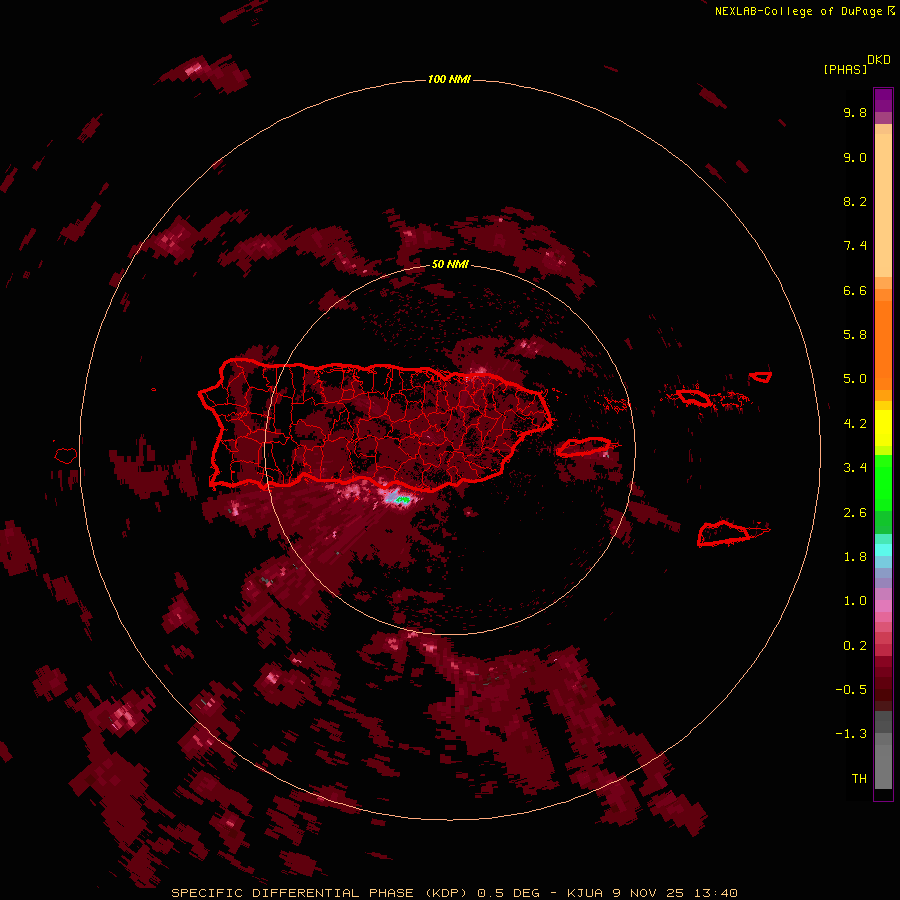Click the yellow band of the color scale

click(883, 428)
